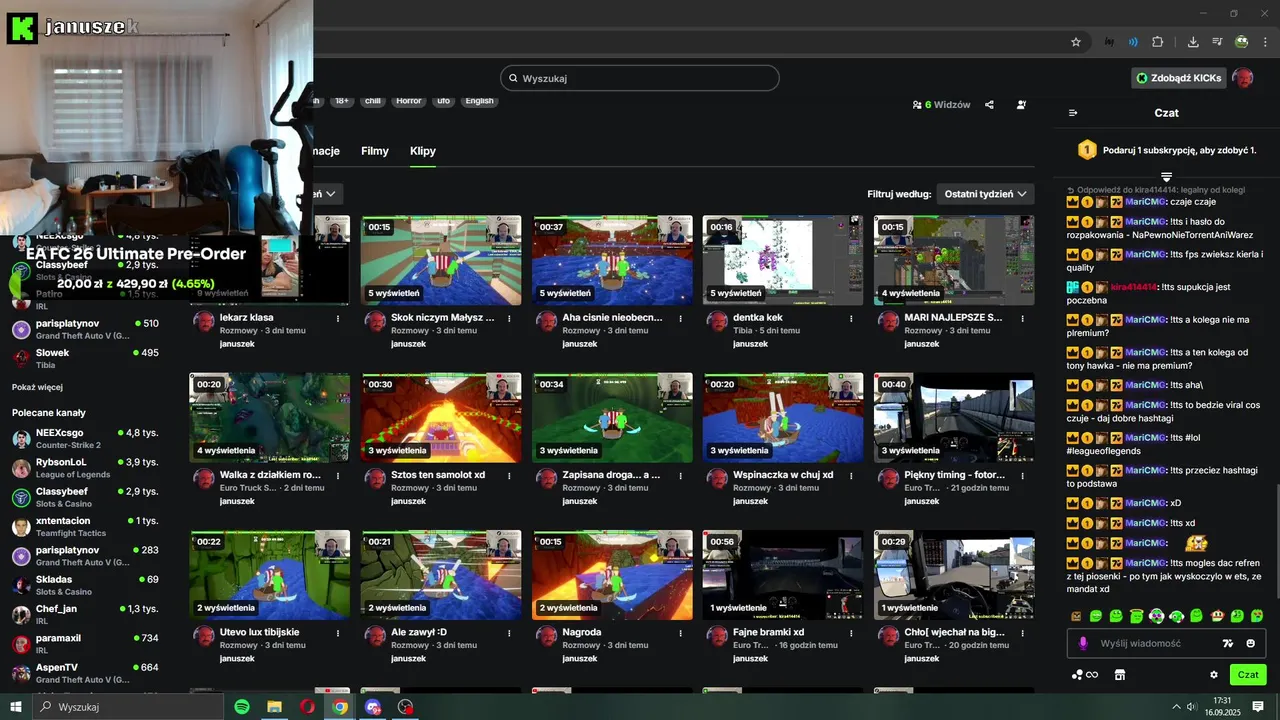
Task: Play the 'Utevo lux tibijskie' clip thumbnail
Action: coord(270,575)
